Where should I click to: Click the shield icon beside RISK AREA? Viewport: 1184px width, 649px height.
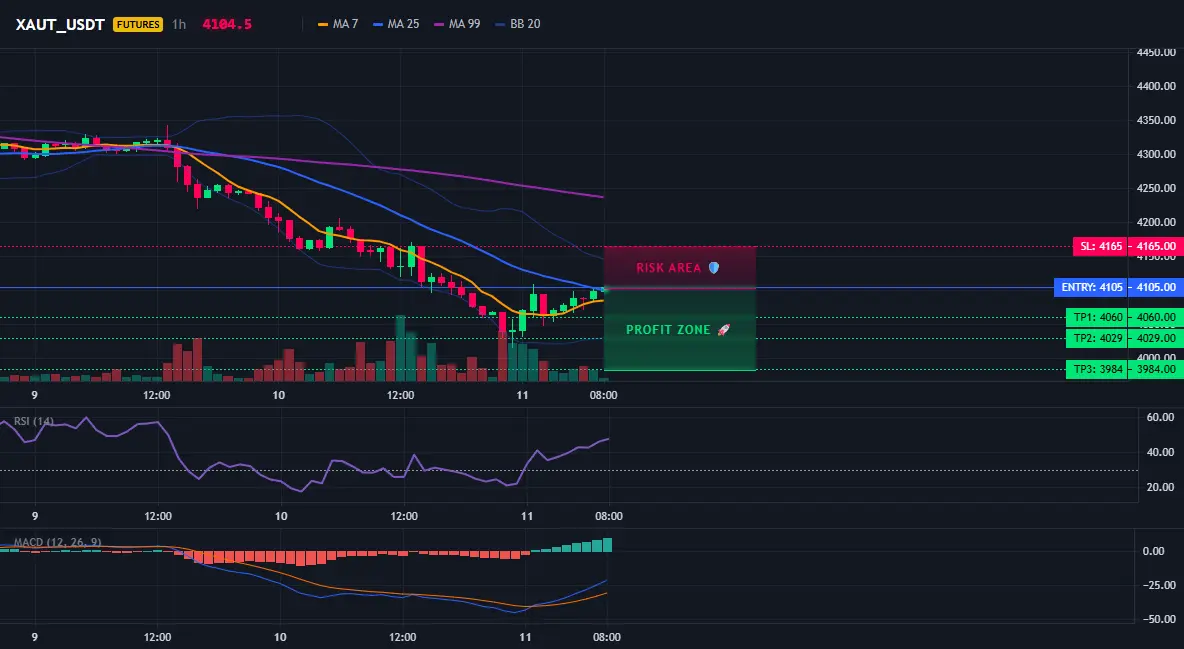[714, 267]
